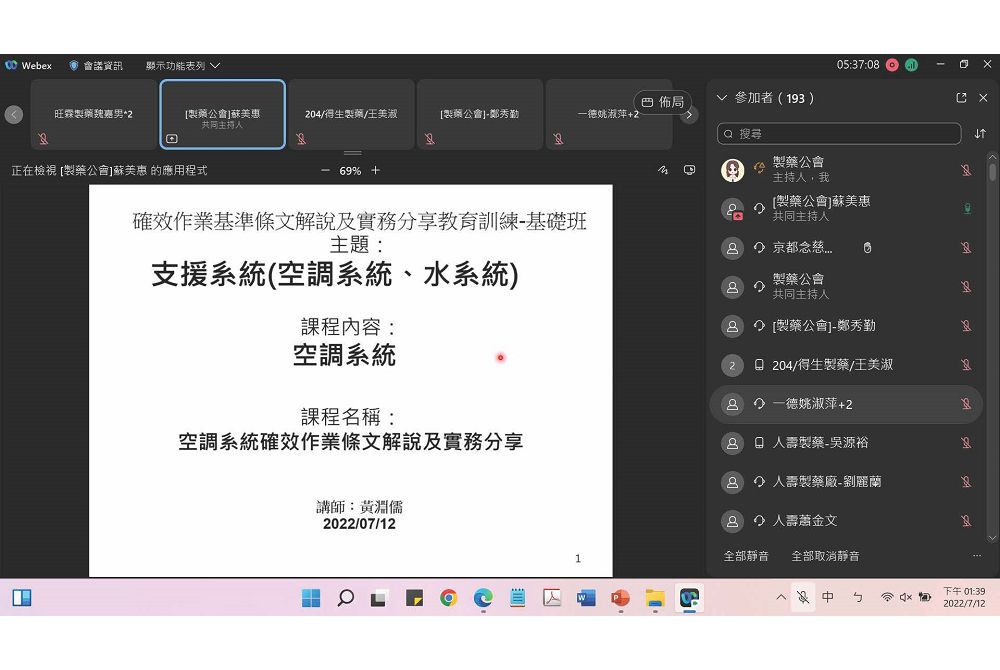The width and height of the screenshot is (1000, 670).
Task: Open green connection statistics icon
Action: tap(911, 65)
